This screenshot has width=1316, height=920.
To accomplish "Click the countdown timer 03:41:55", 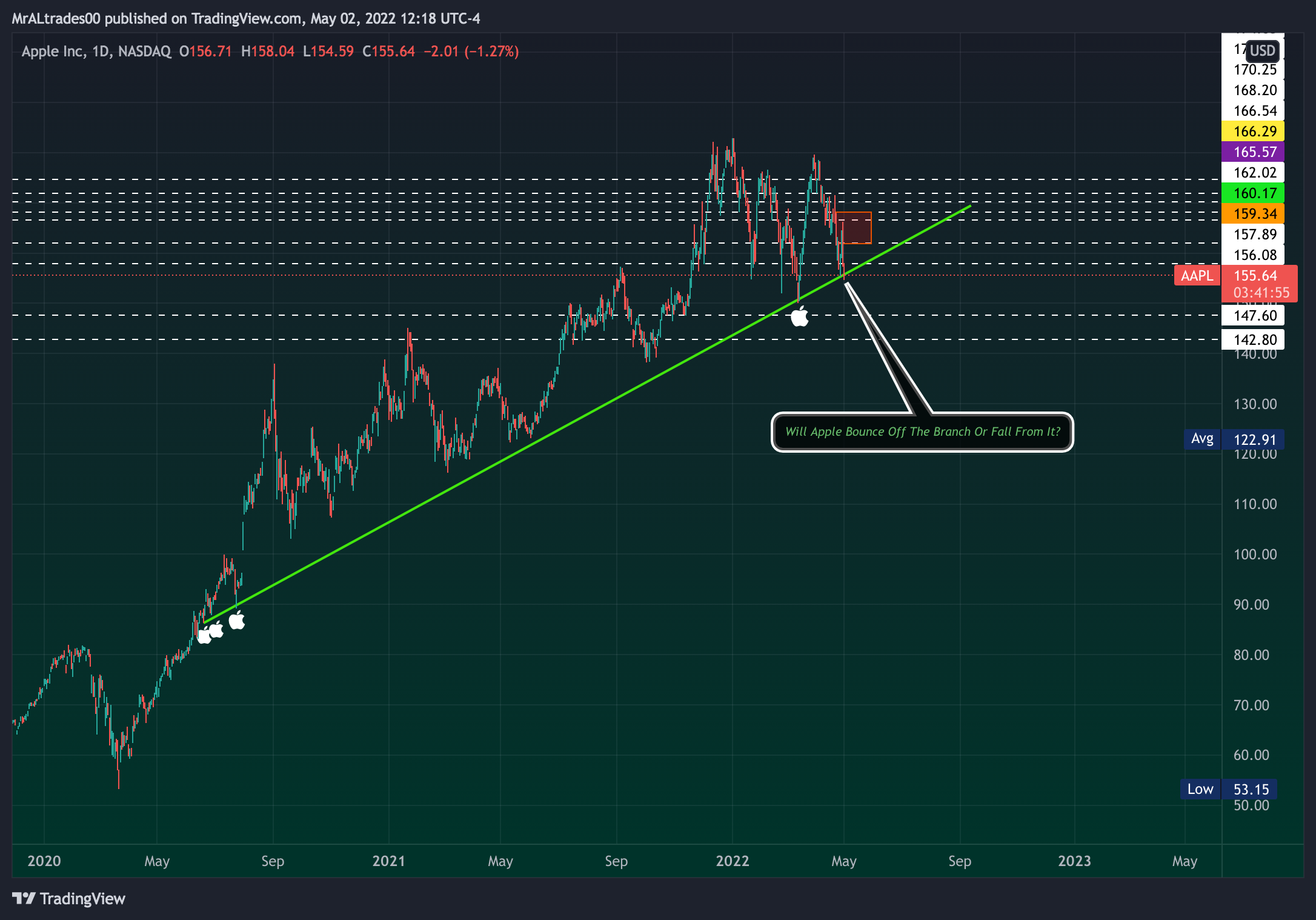I will click(1261, 293).
